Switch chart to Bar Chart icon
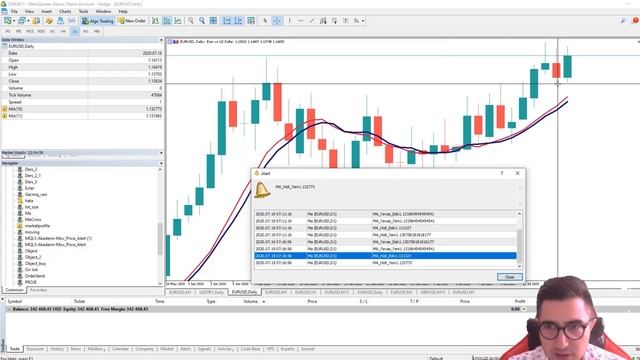The image size is (640, 360). click(156, 20)
